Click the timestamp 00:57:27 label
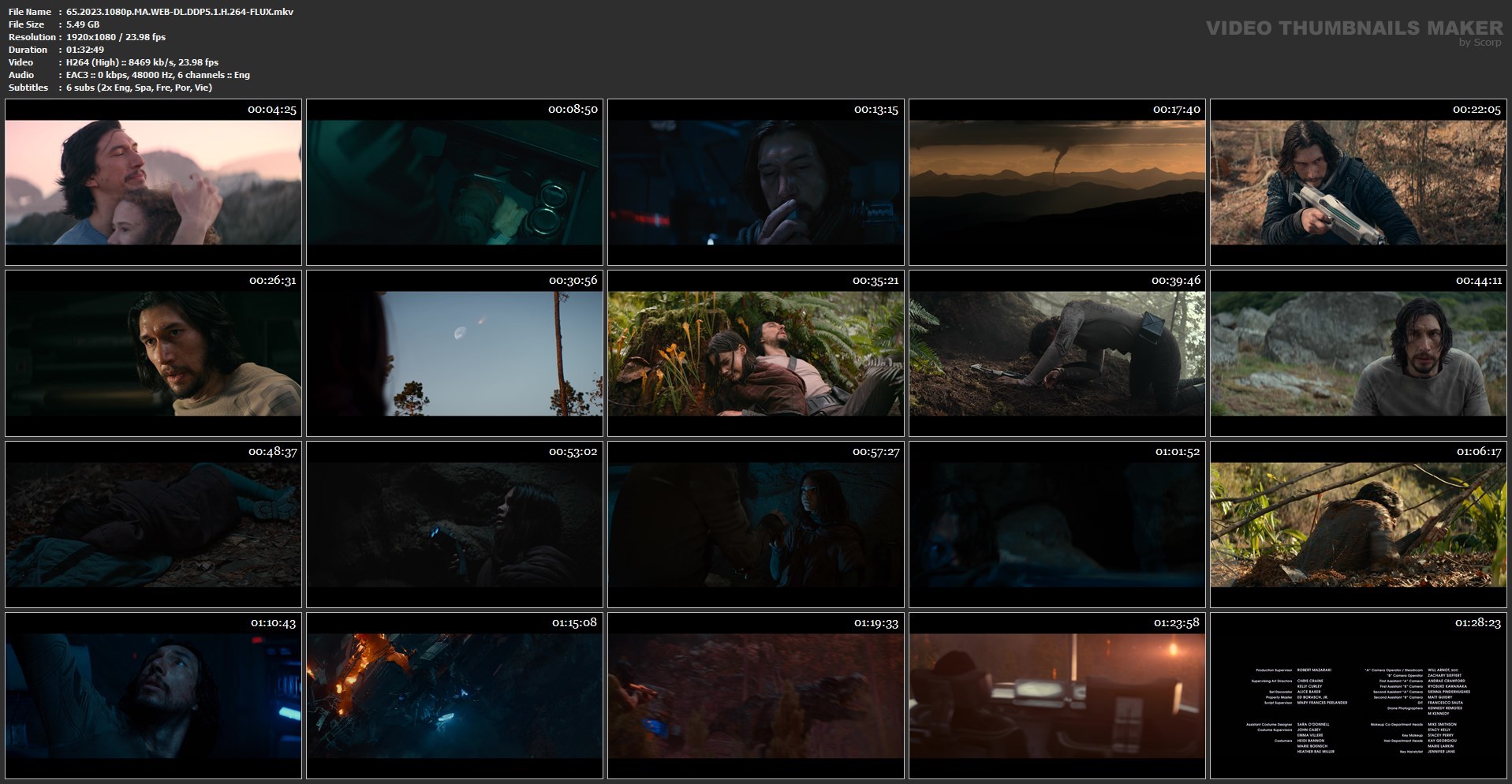The image size is (1512, 784). tap(875, 452)
